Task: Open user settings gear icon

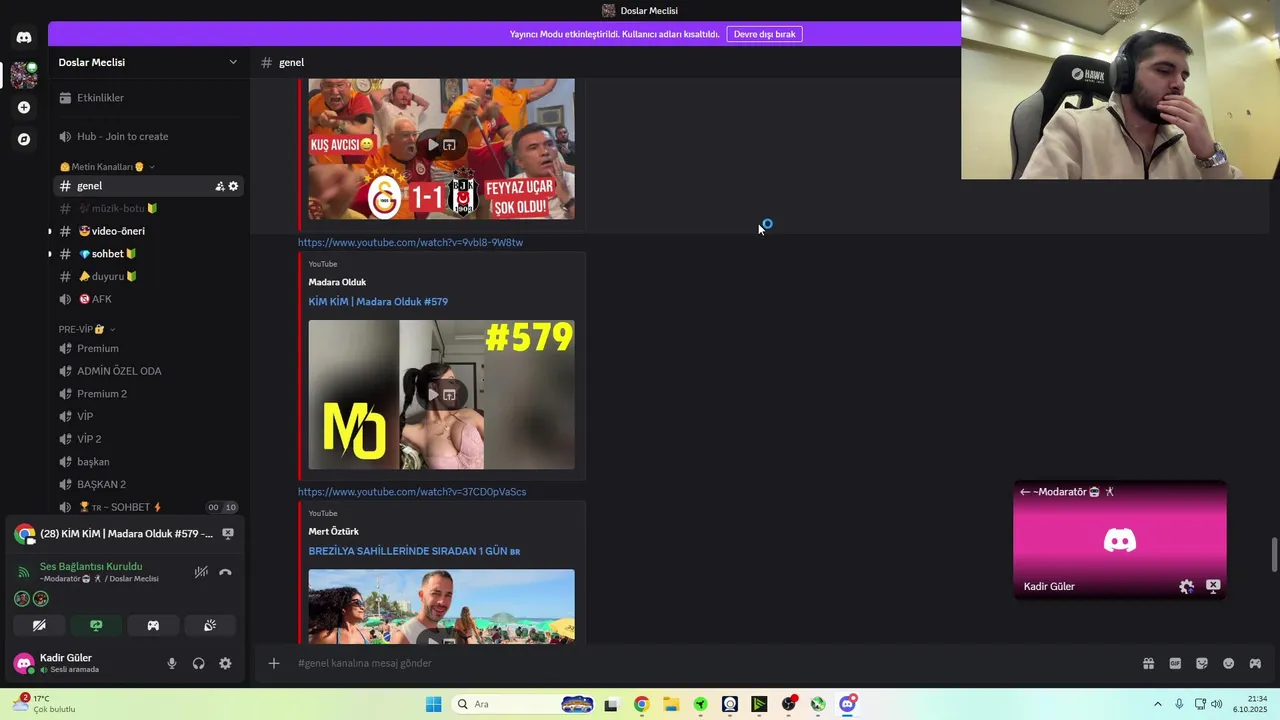Action: [225, 663]
